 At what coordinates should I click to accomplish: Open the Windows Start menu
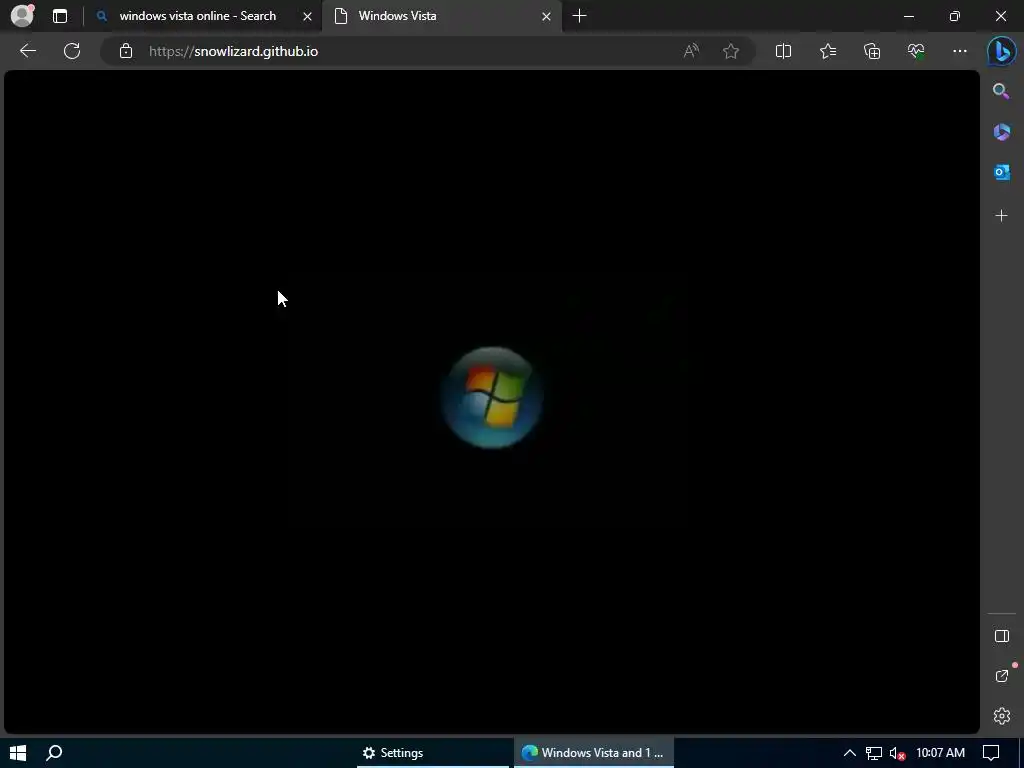[x=18, y=753]
